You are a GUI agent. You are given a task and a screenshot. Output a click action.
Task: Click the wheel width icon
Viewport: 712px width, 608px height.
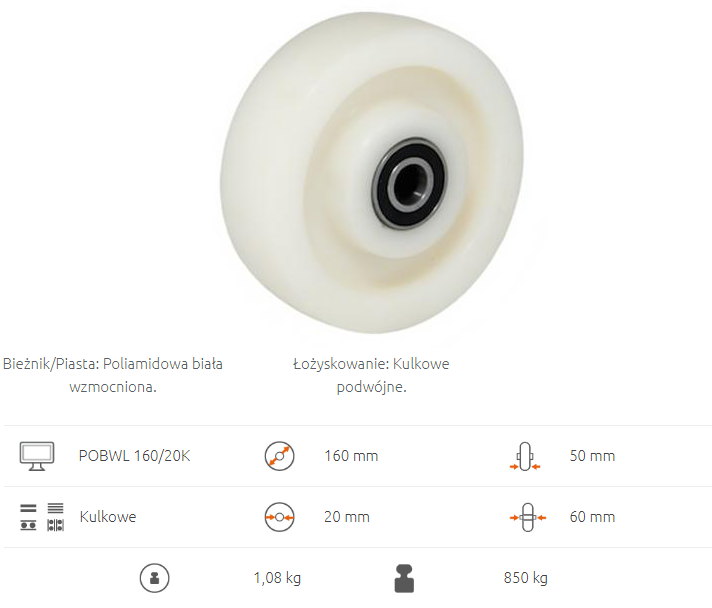525,456
